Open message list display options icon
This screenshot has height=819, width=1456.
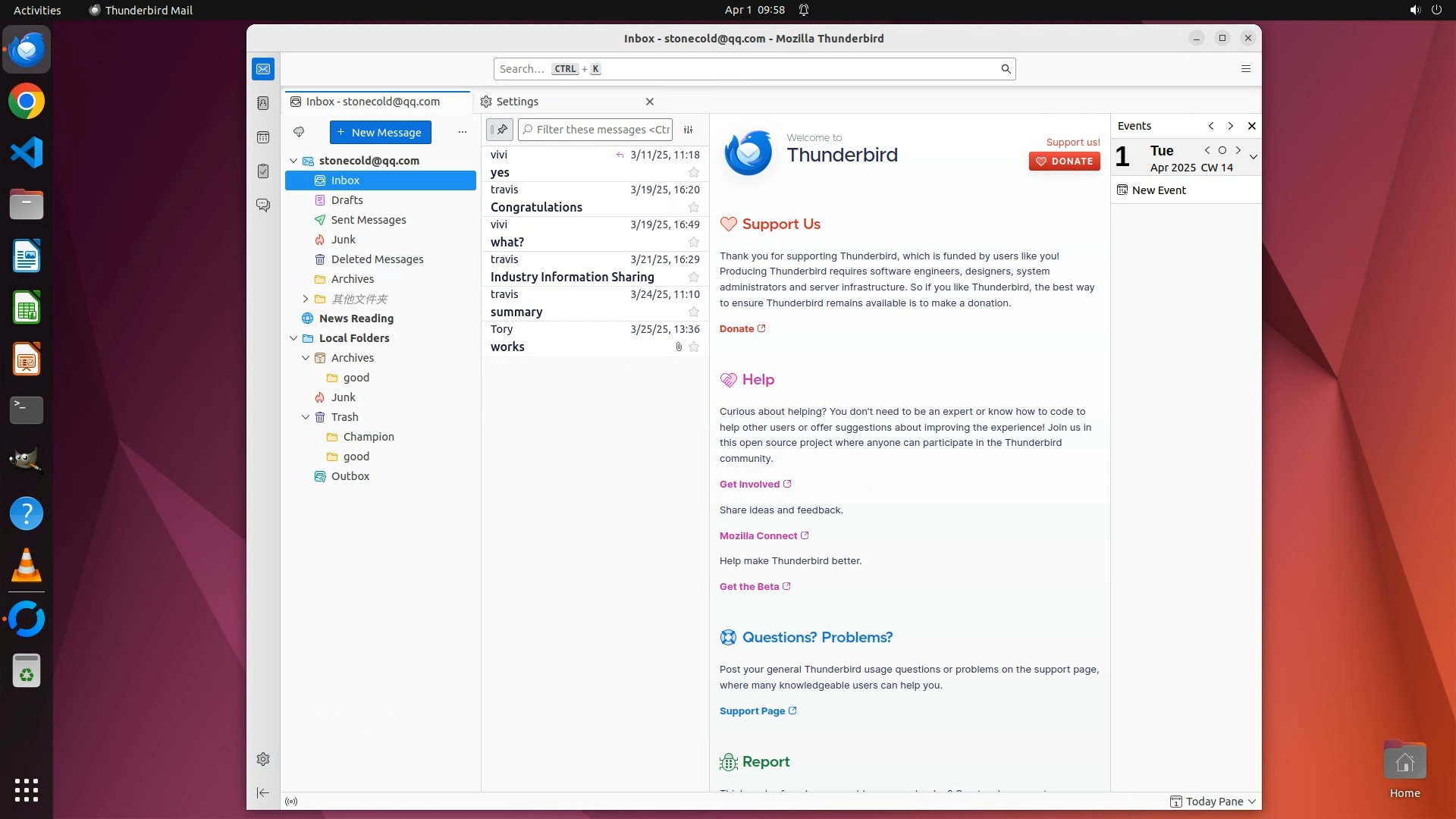point(689,130)
